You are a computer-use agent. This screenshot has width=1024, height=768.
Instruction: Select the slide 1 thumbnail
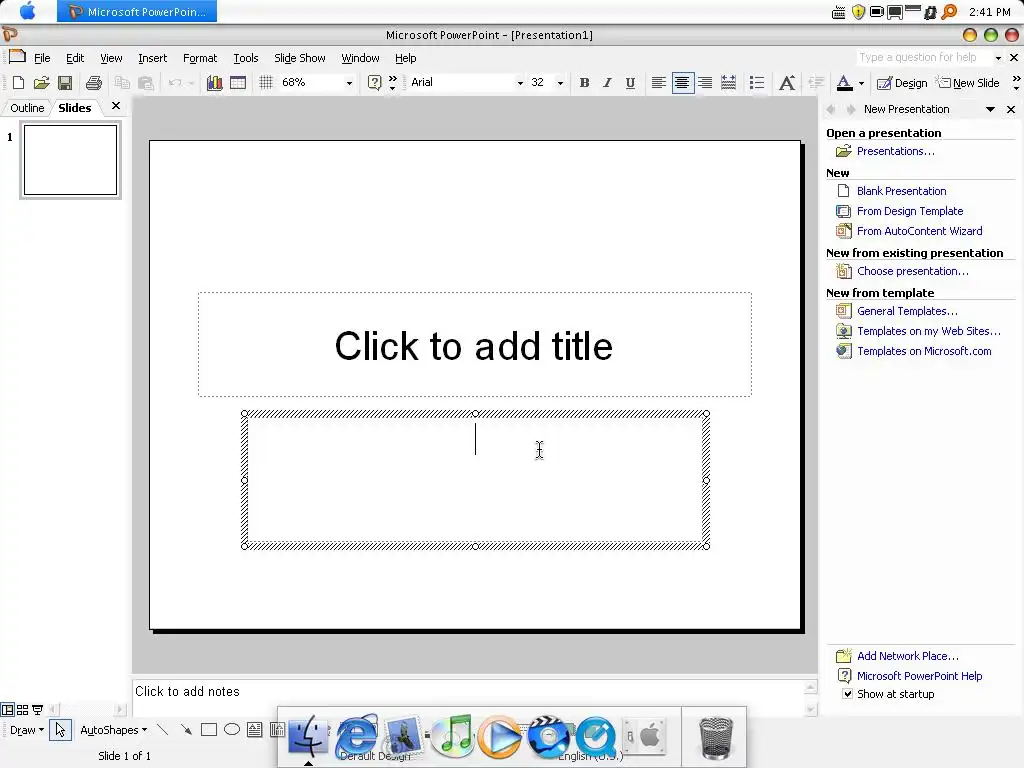point(71,160)
